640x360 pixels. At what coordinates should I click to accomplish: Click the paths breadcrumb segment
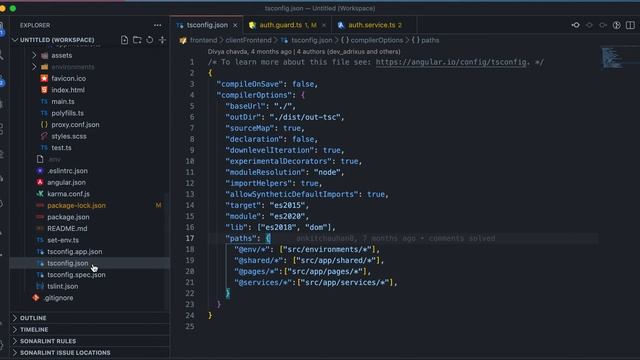(x=430, y=40)
